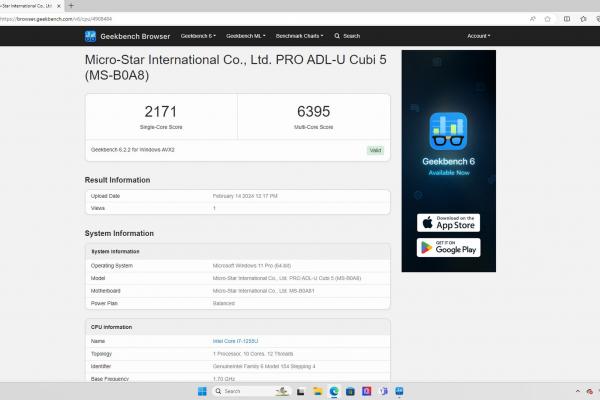Switch to Microsoft Edge in taskbar
Screen dimensions: 600x400
334,391
